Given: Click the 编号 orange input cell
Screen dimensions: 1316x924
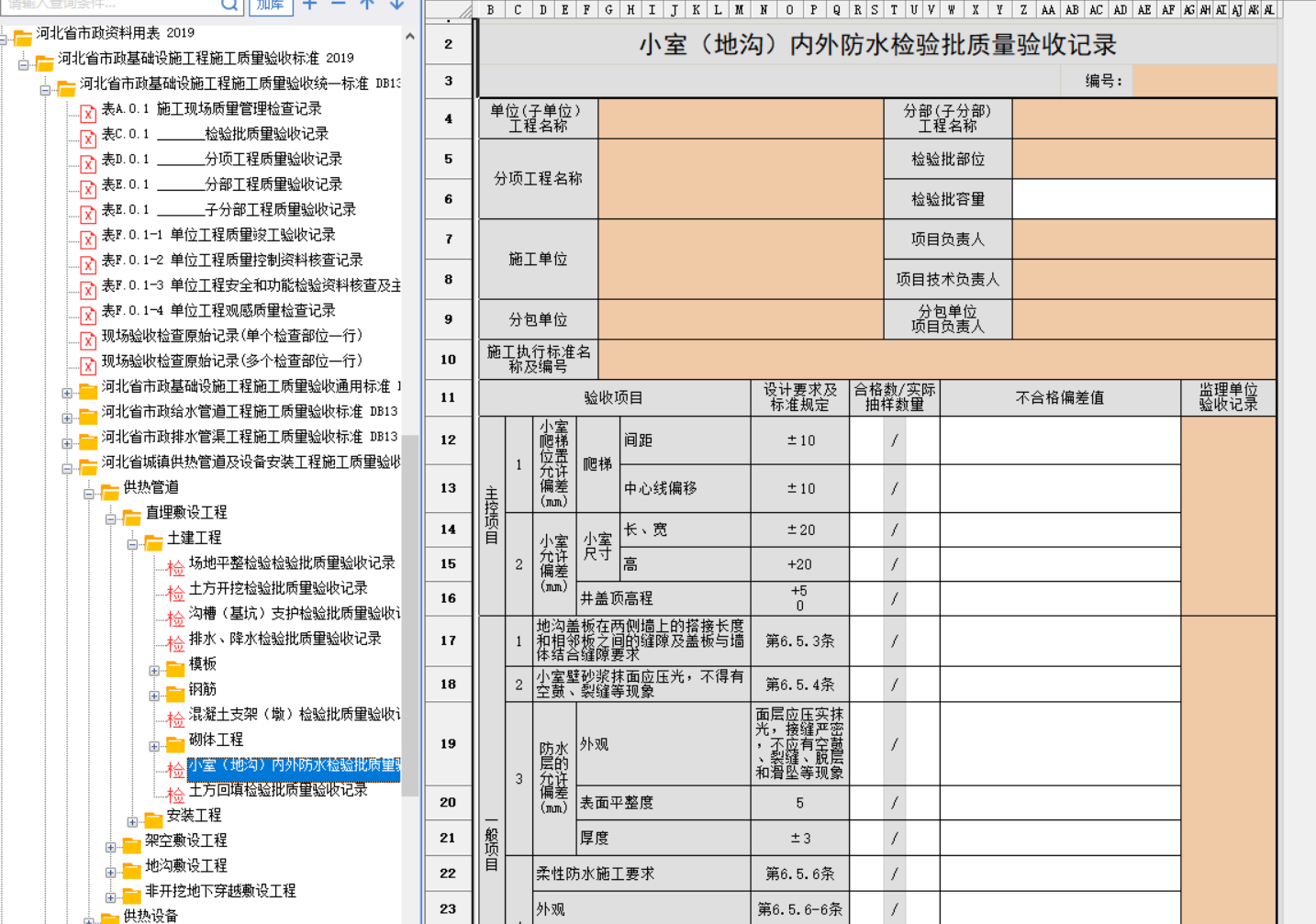Looking at the screenshot, I should pyautogui.click(x=1203, y=81).
